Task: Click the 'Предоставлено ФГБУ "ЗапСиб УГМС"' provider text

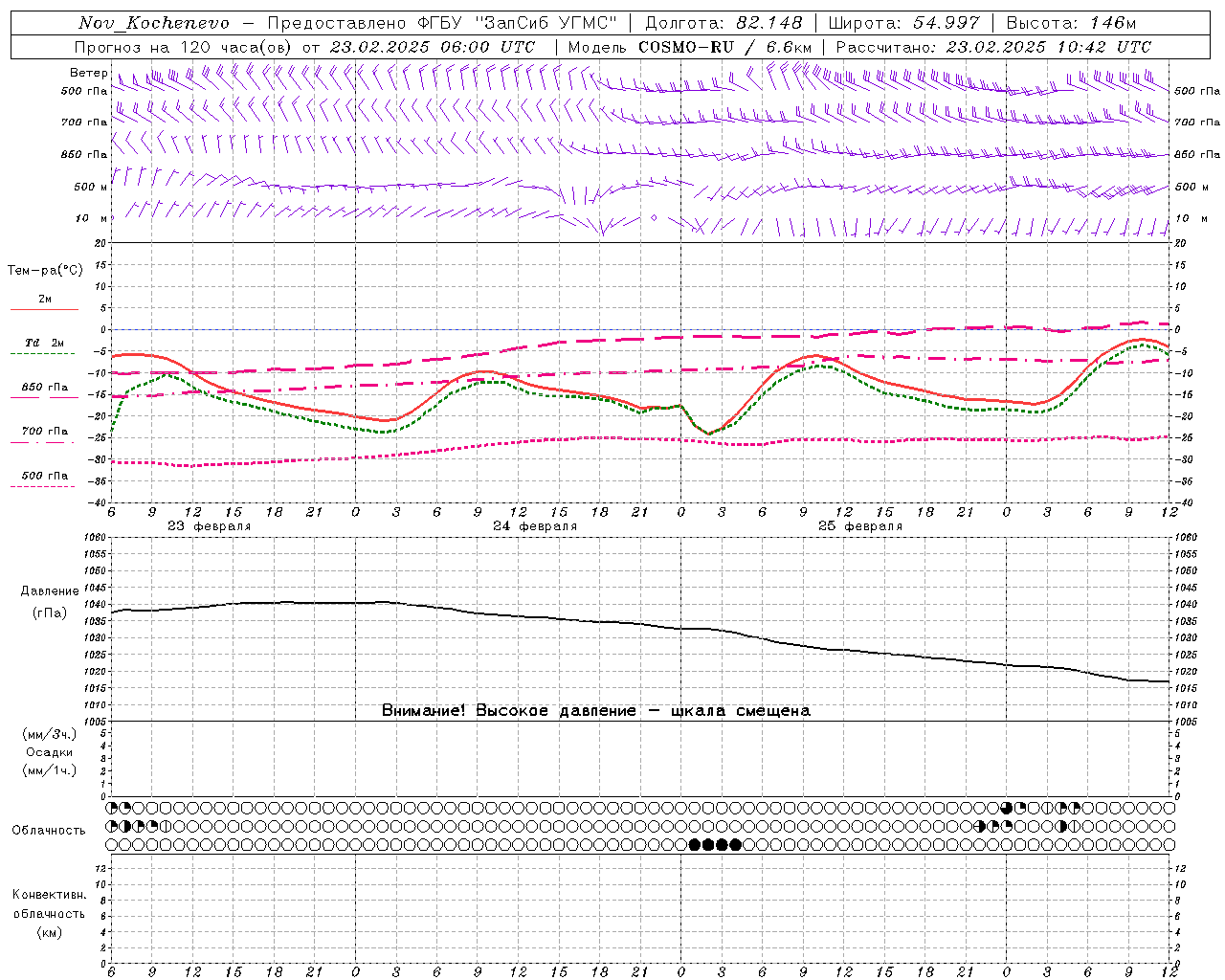Action: point(442,23)
